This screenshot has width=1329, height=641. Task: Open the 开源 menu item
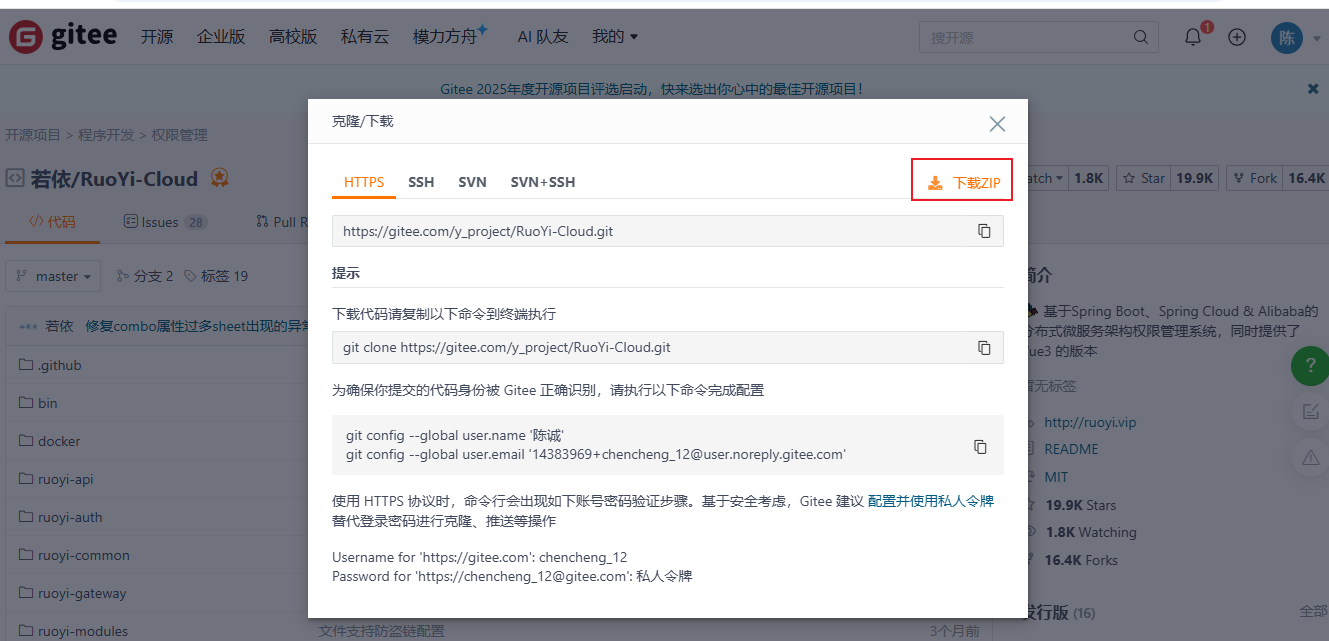(157, 37)
